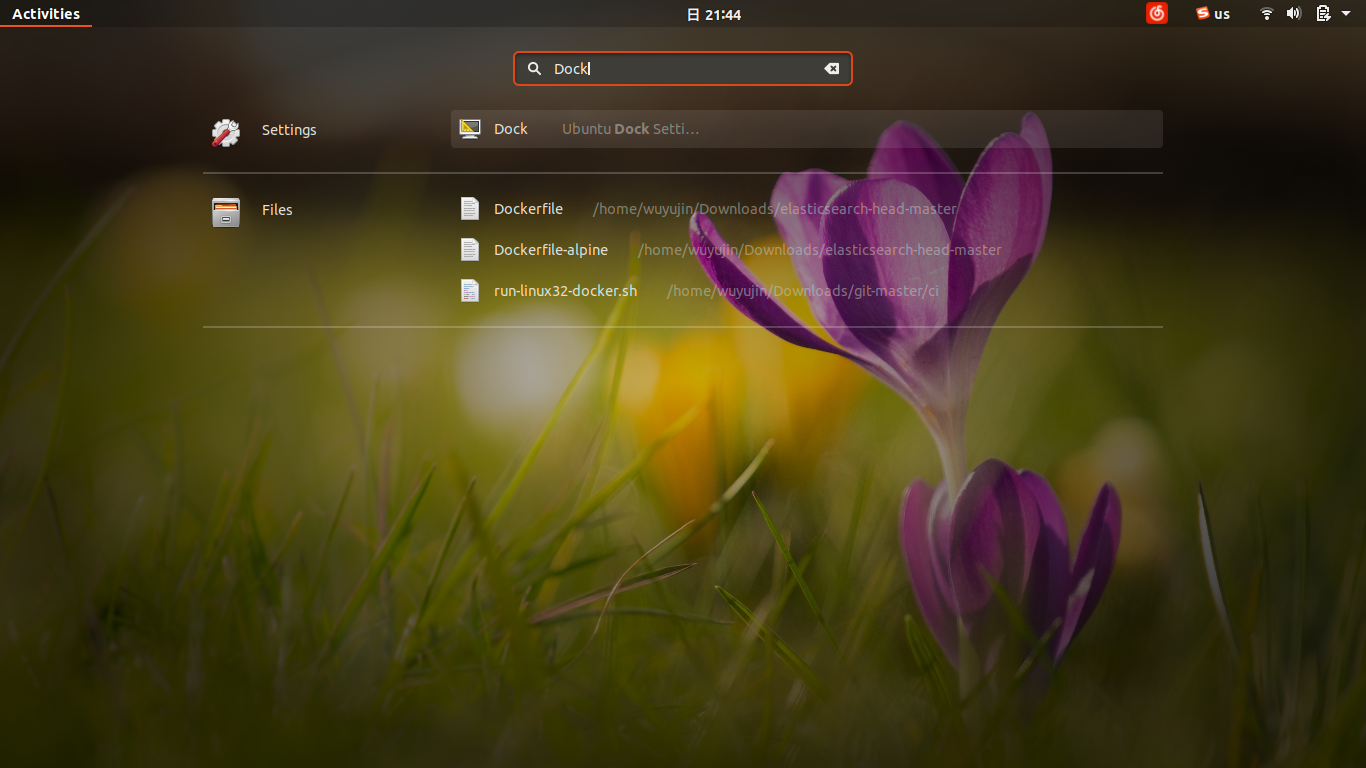Click the magnifying glass in search bar

click(x=535, y=68)
